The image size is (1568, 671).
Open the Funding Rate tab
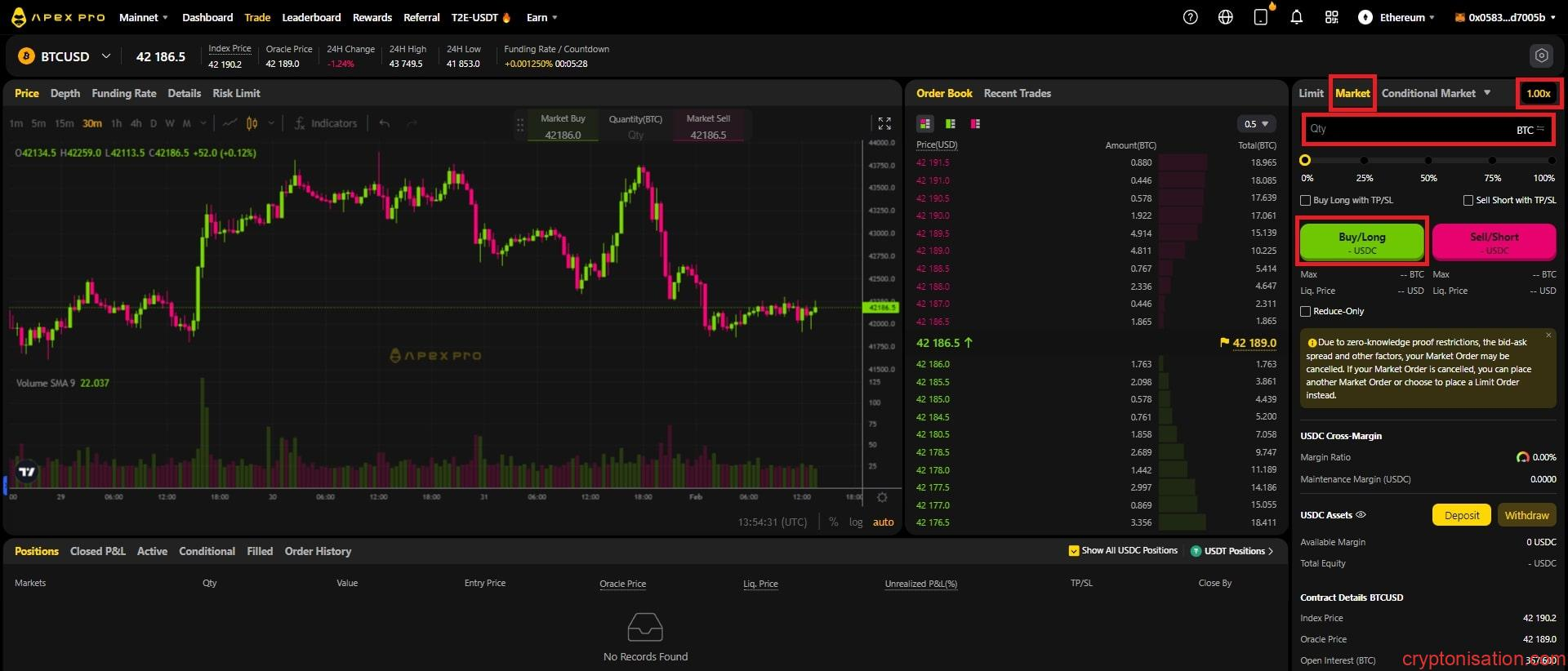pos(124,93)
